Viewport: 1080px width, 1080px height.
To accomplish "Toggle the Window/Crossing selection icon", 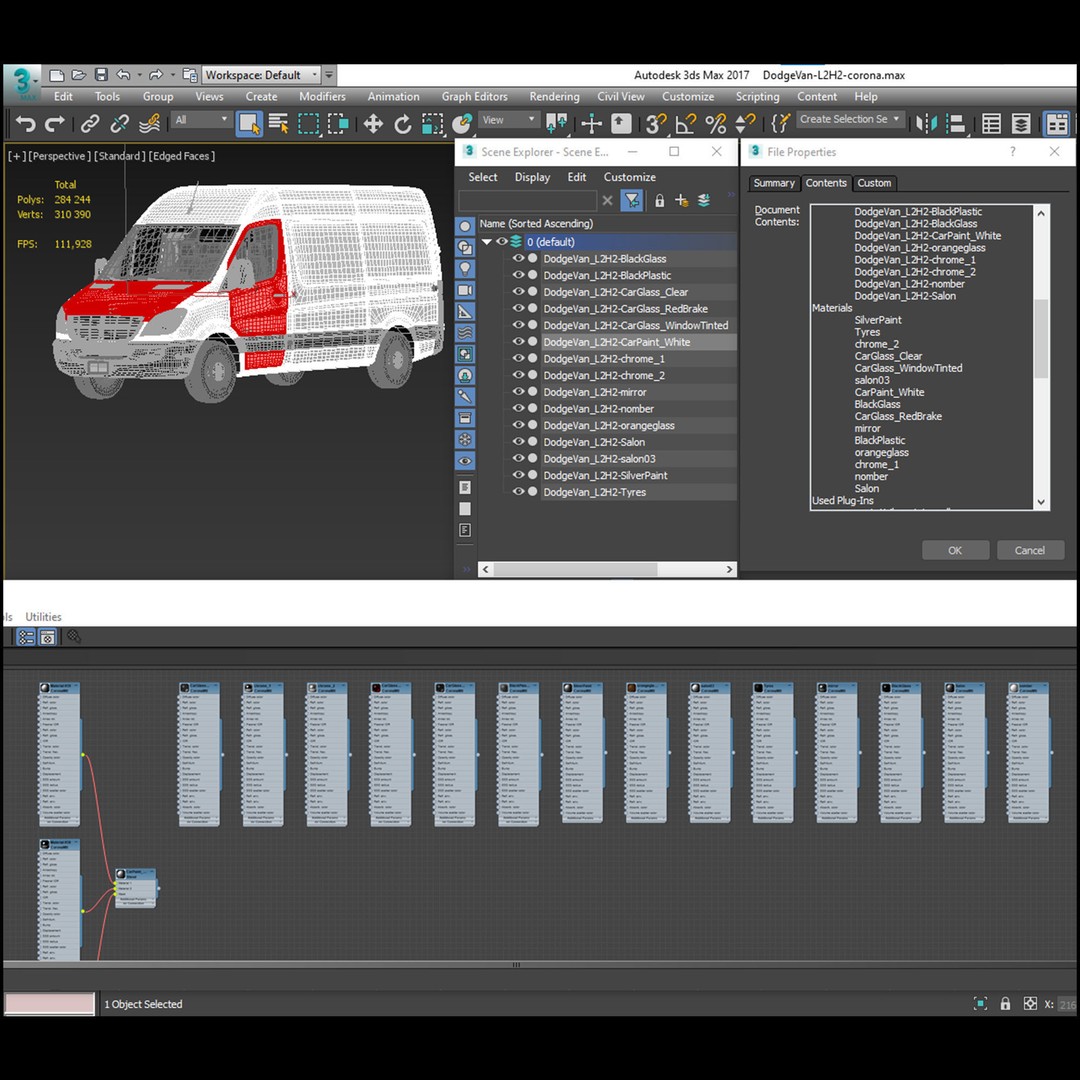I will (x=338, y=124).
